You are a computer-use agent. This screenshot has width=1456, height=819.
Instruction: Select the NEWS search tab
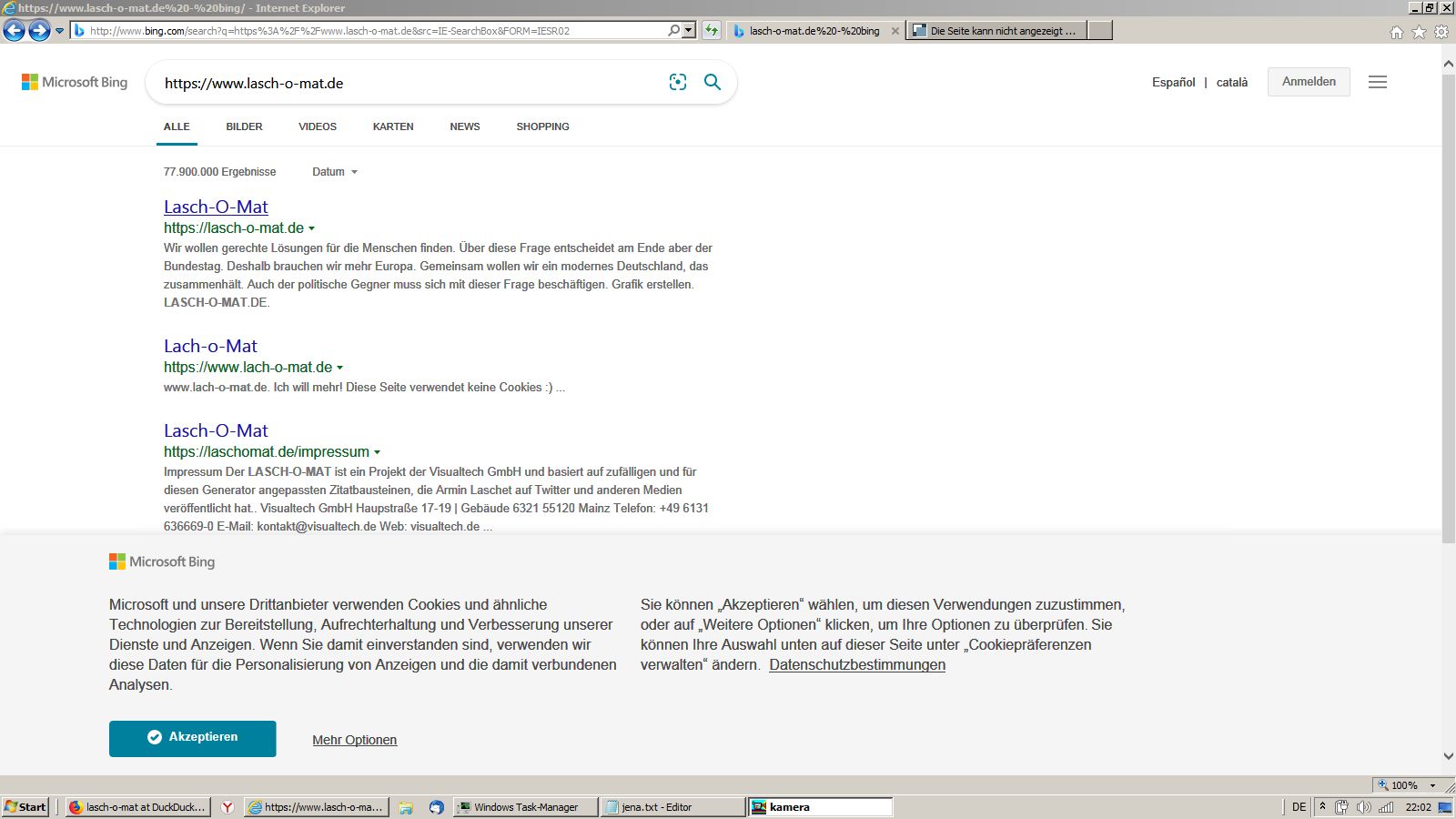pos(465,126)
